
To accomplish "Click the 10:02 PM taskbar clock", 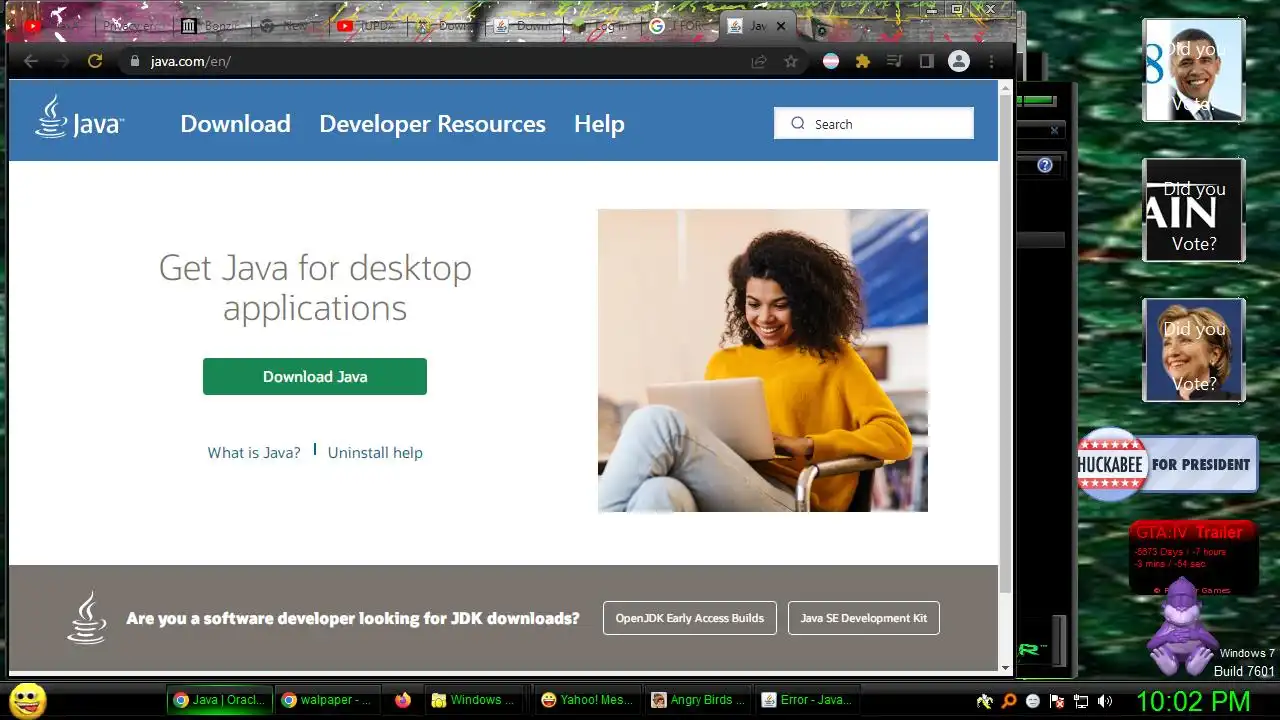I will 1192,700.
